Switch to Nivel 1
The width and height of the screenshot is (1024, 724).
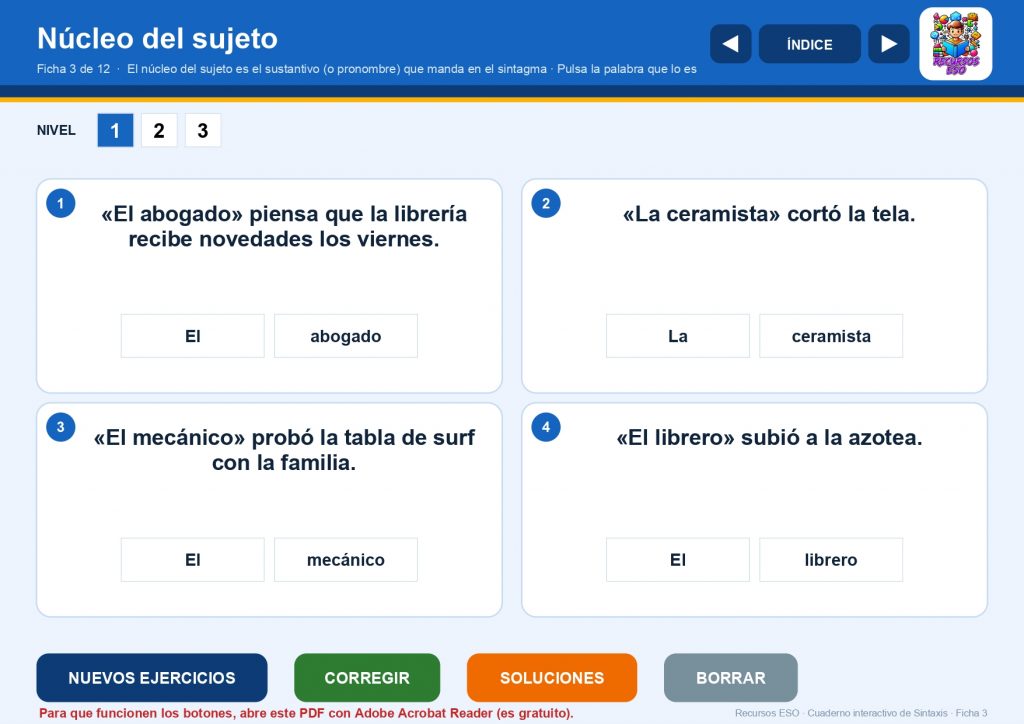coord(115,130)
